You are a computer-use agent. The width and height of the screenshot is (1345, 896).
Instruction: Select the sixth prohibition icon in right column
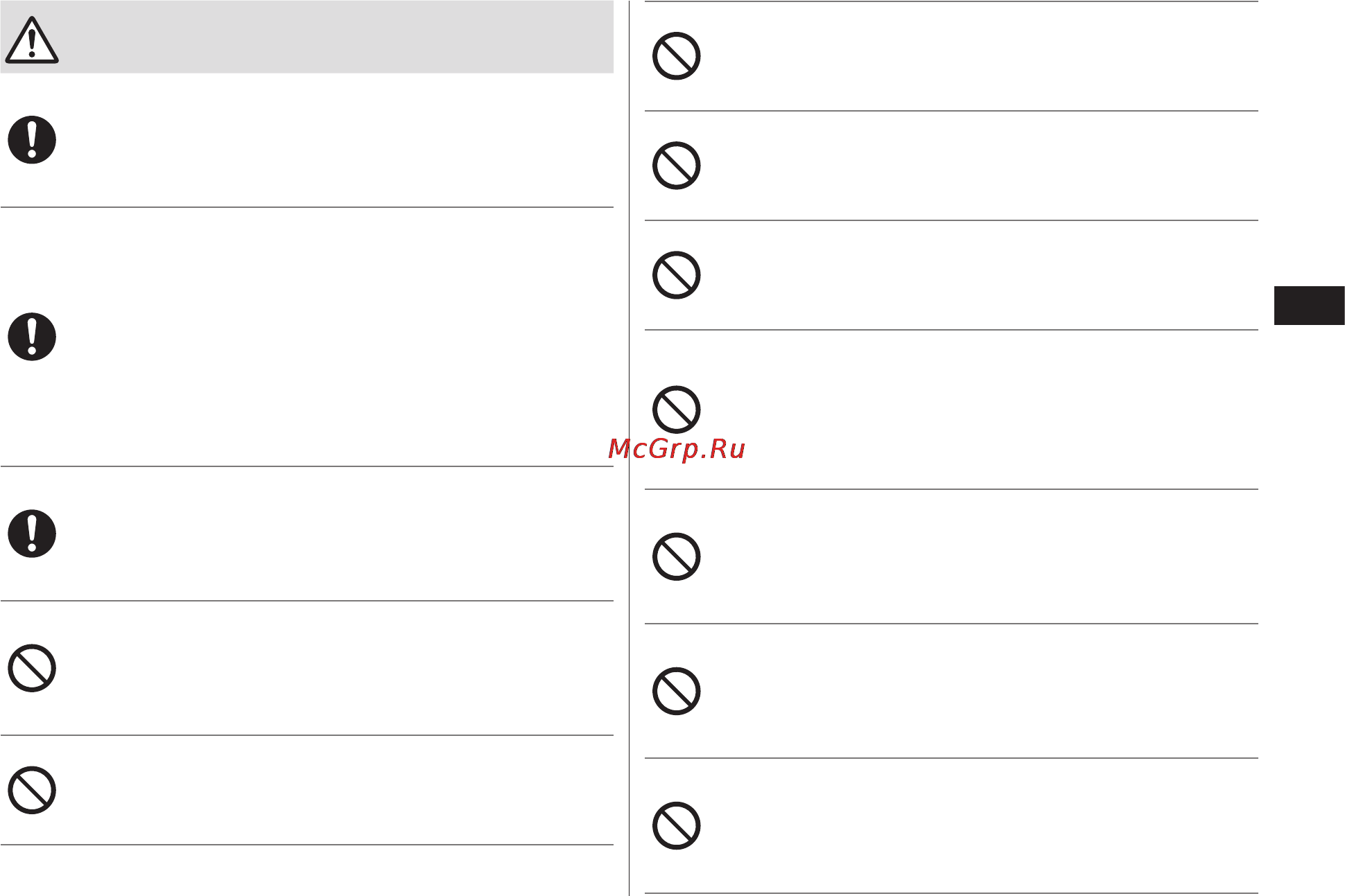click(x=677, y=691)
